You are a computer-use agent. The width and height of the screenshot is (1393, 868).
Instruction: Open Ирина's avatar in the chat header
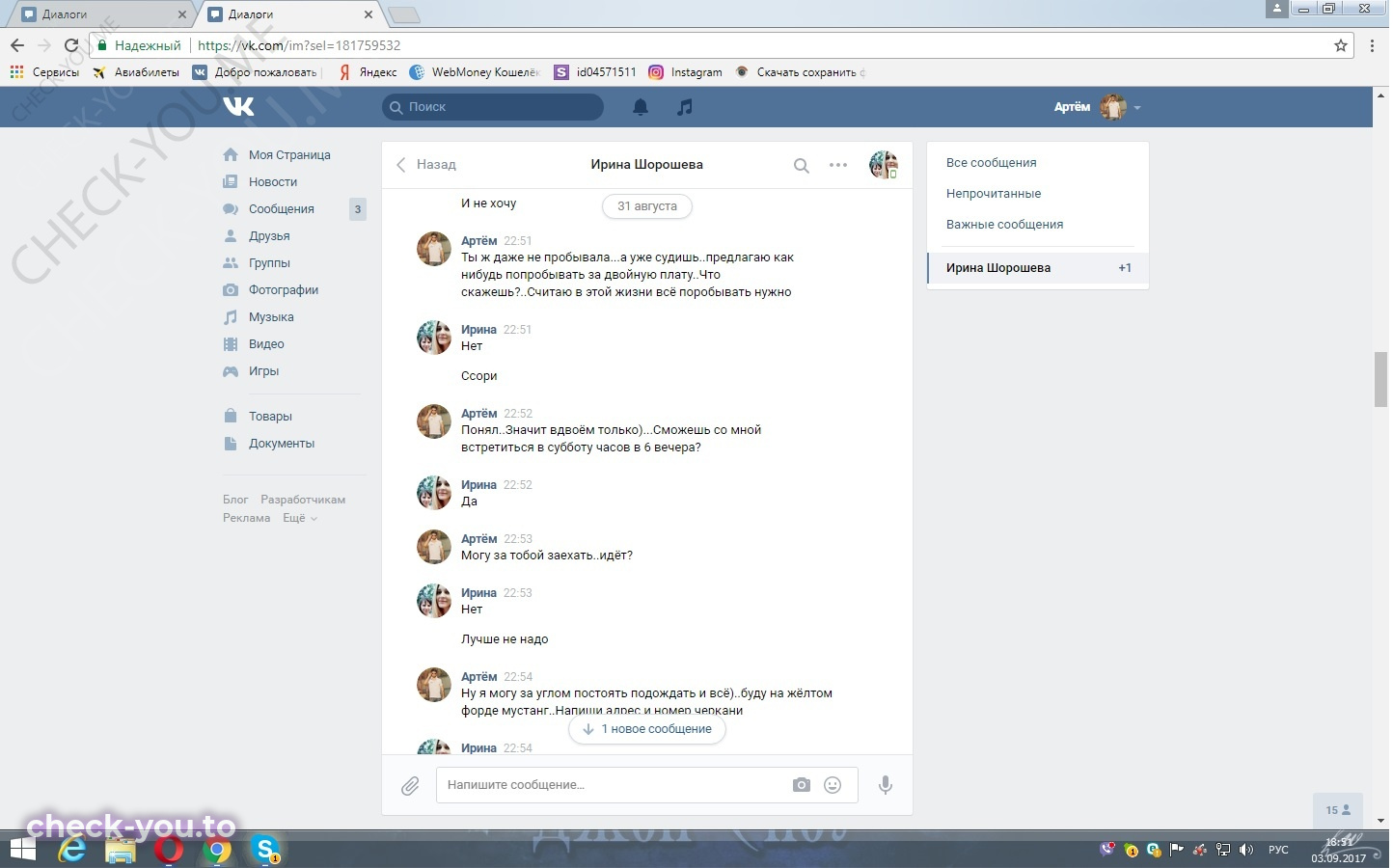pyautogui.click(x=884, y=165)
